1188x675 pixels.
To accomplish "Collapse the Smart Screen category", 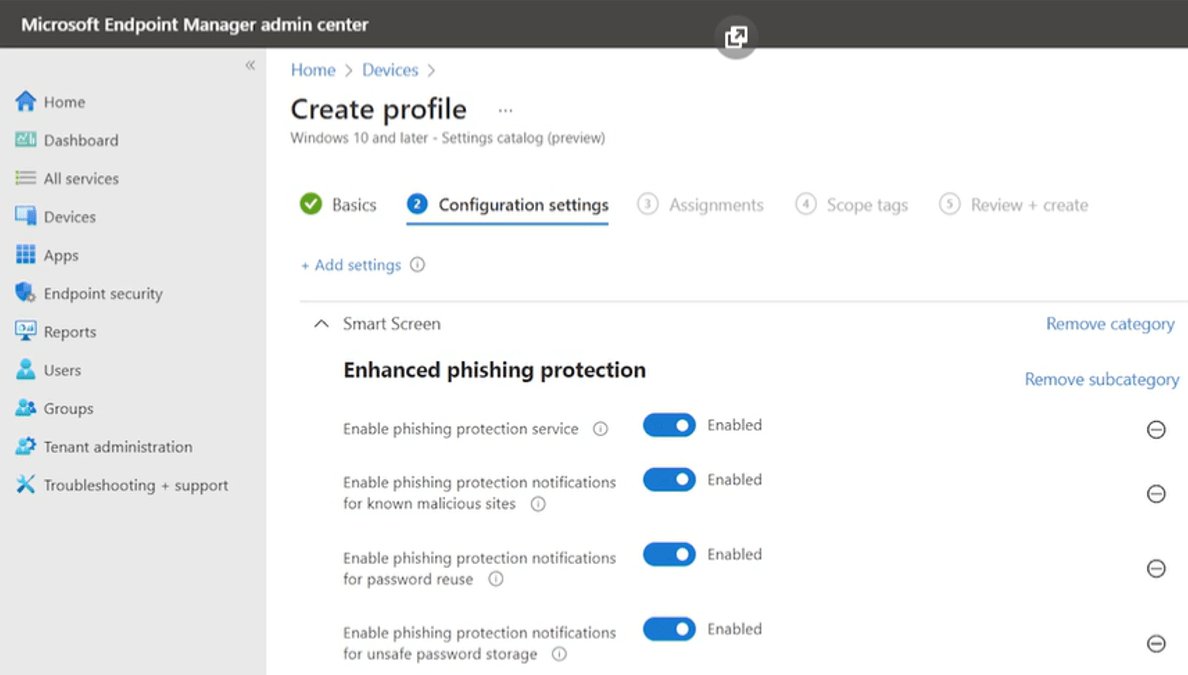I will 321,323.
